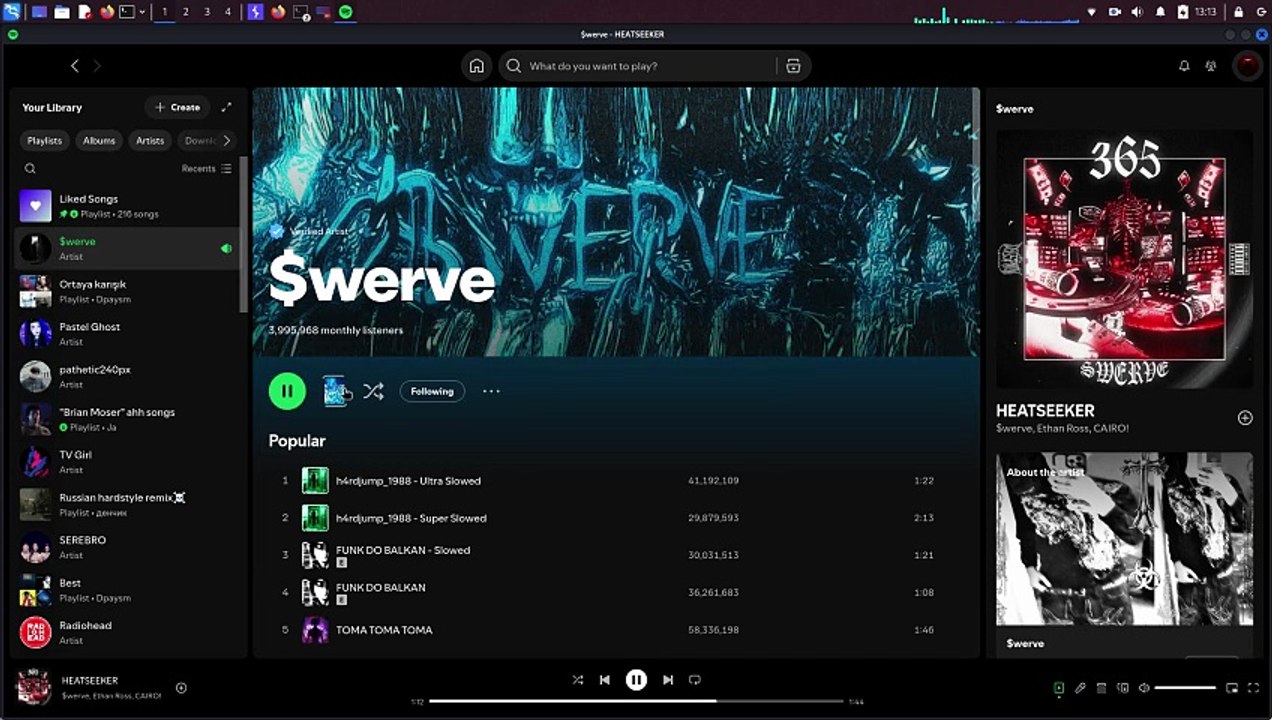Image resolution: width=1272 pixels, height=720 pixels.
Task: Open Radiohead artist in library
Action: click(x=127, y=632)
